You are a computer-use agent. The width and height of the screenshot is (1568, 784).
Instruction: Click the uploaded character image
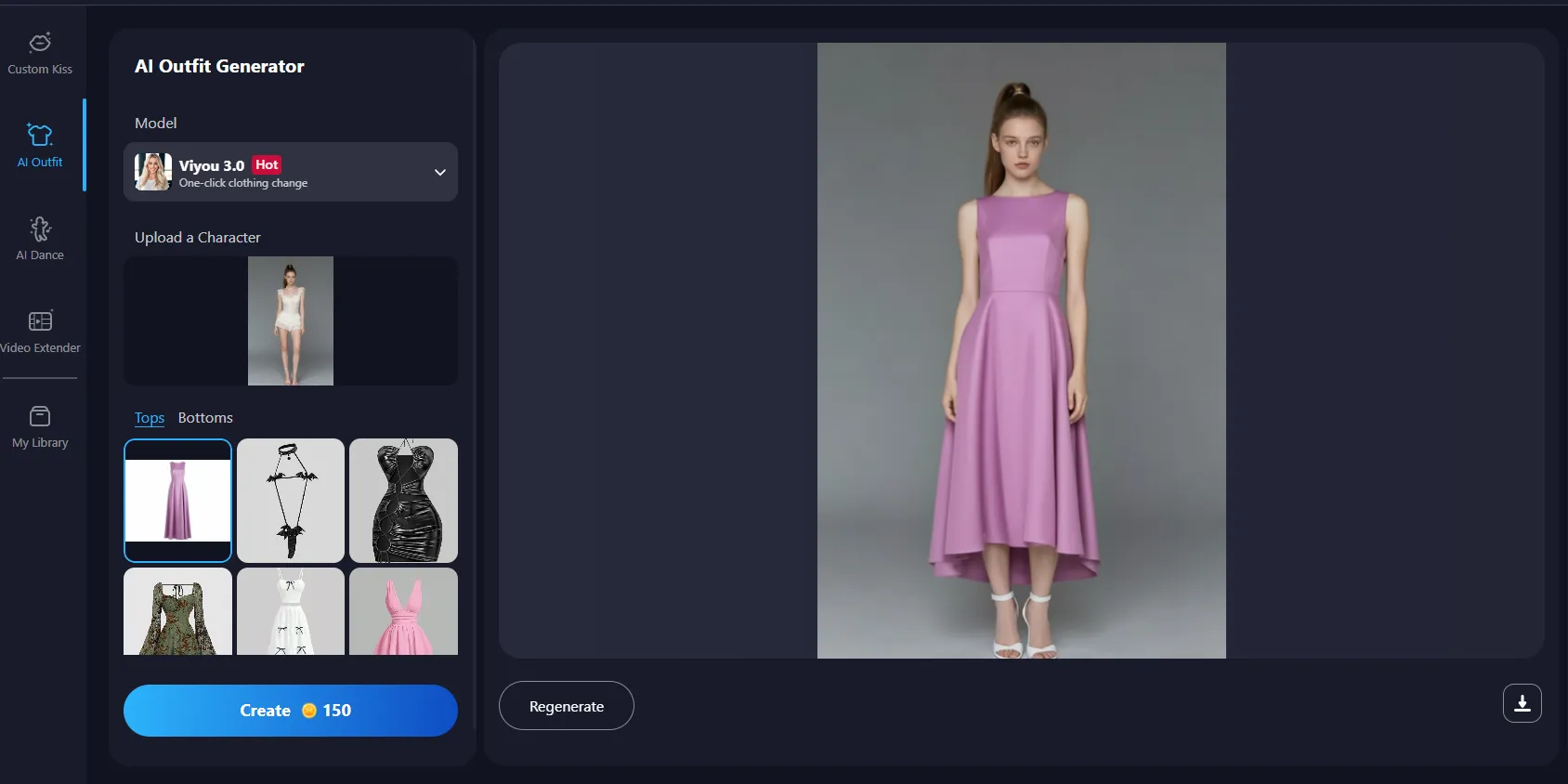(x=291, y=320)
